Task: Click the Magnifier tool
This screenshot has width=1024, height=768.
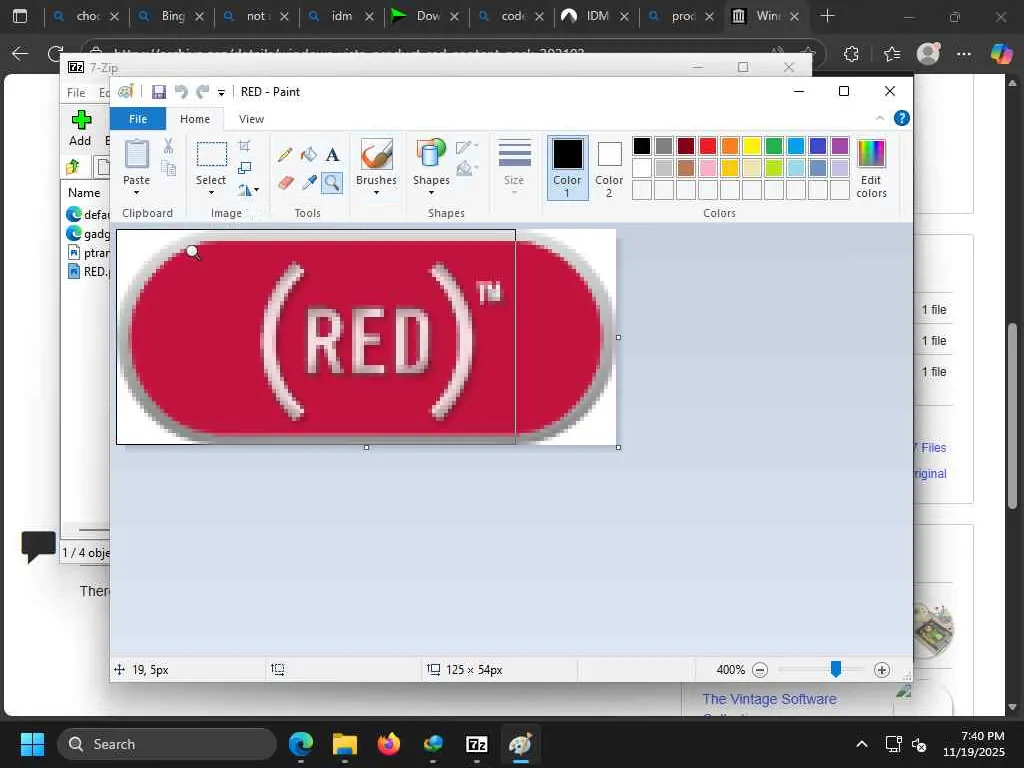Action: click(x=332, y=182)
